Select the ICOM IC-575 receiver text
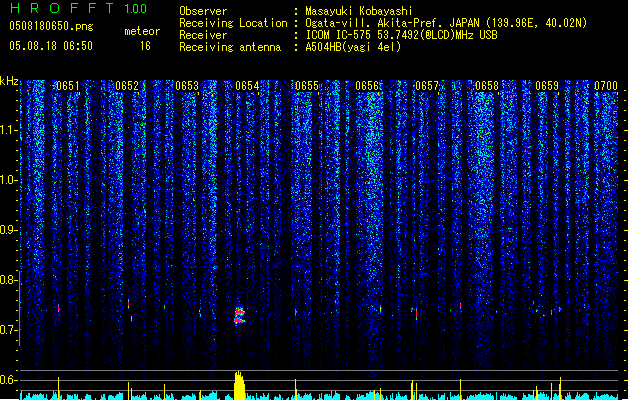Image resolution: width=629 pixels, height=400 pixels. click(401, 35)
